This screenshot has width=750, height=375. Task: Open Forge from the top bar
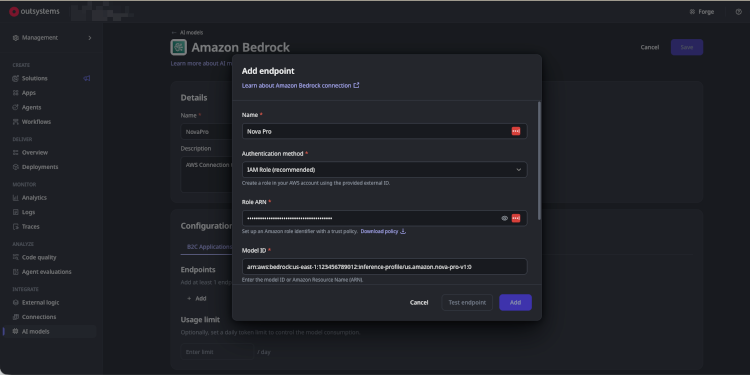pos(702,12)
